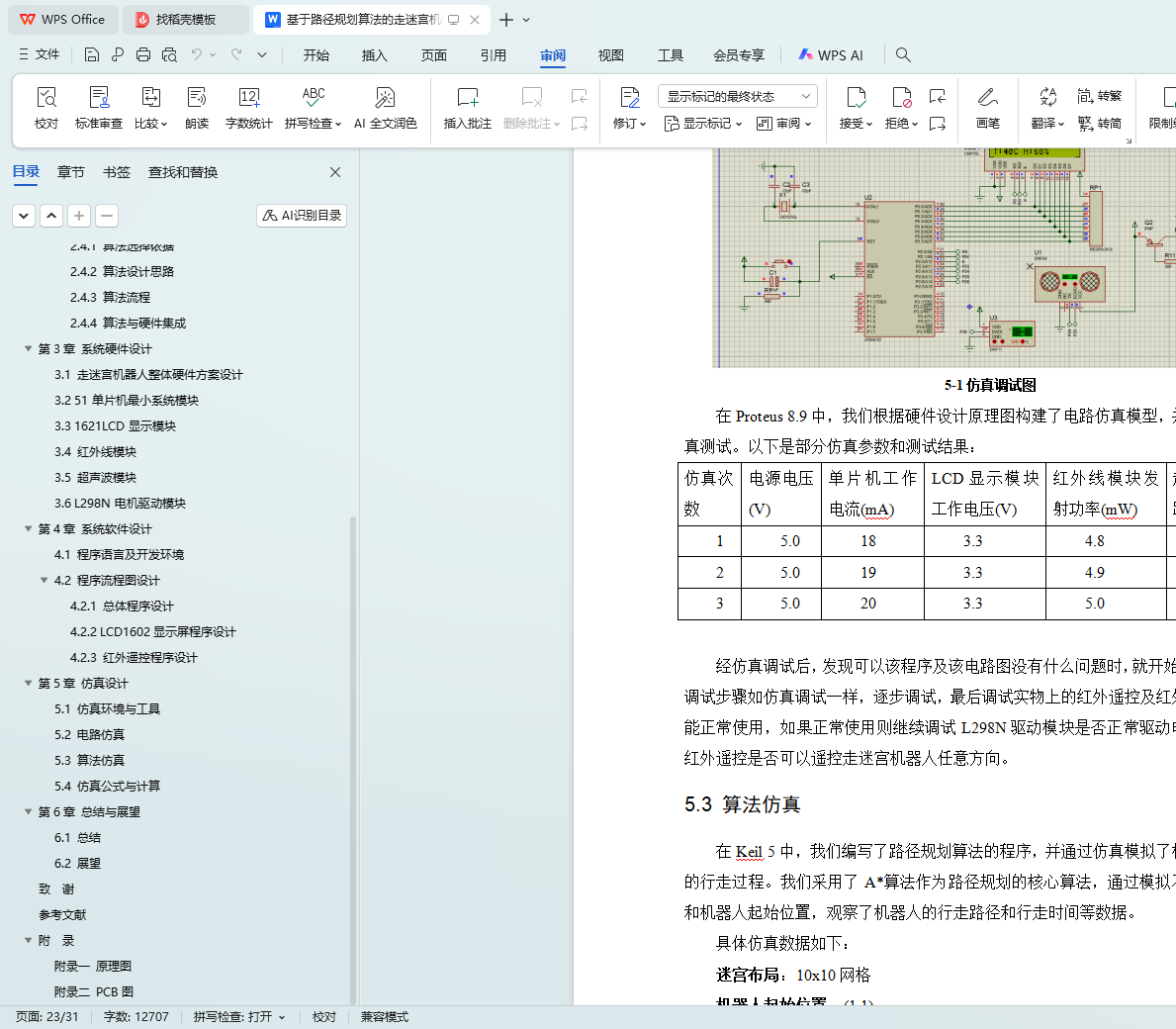Select the 画笔 pen tool
Screen dimensions: 1176x1029
pos(988,108)
